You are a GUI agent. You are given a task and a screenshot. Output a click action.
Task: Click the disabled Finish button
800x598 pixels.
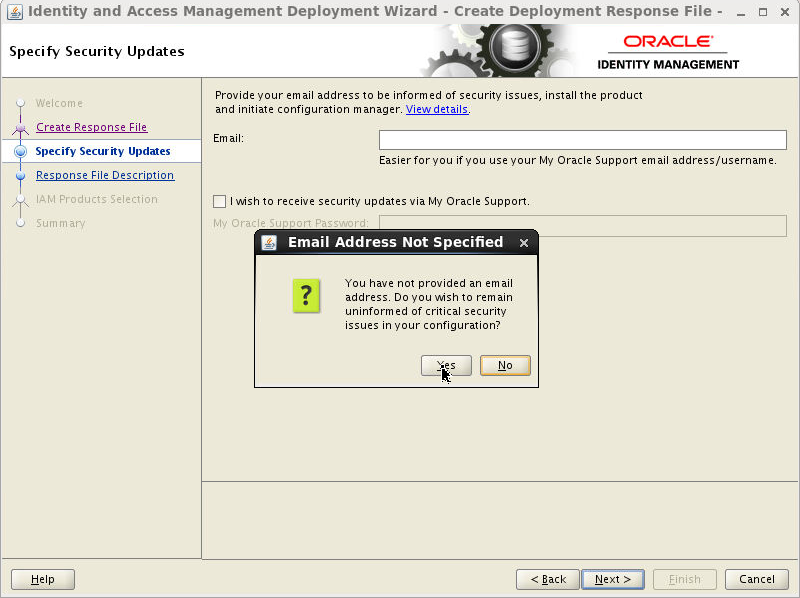[x=685, y=579]
